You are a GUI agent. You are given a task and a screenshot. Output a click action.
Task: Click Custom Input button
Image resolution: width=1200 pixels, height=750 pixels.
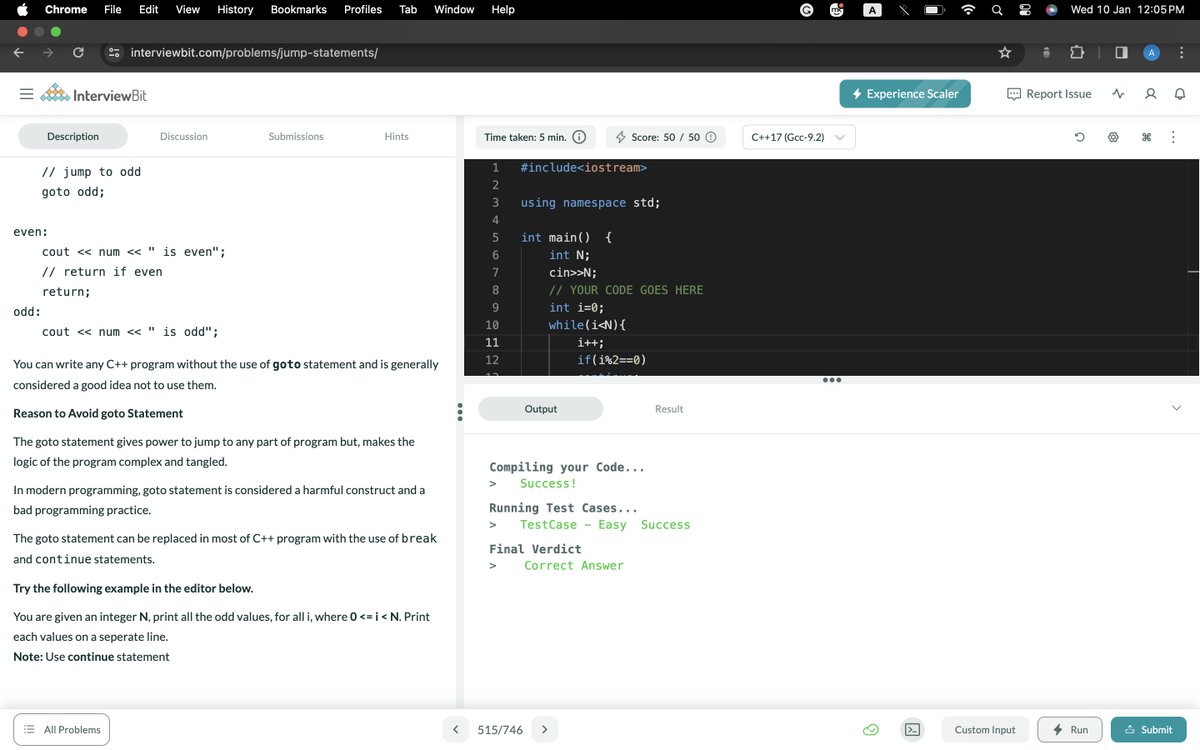coord(985,730)
